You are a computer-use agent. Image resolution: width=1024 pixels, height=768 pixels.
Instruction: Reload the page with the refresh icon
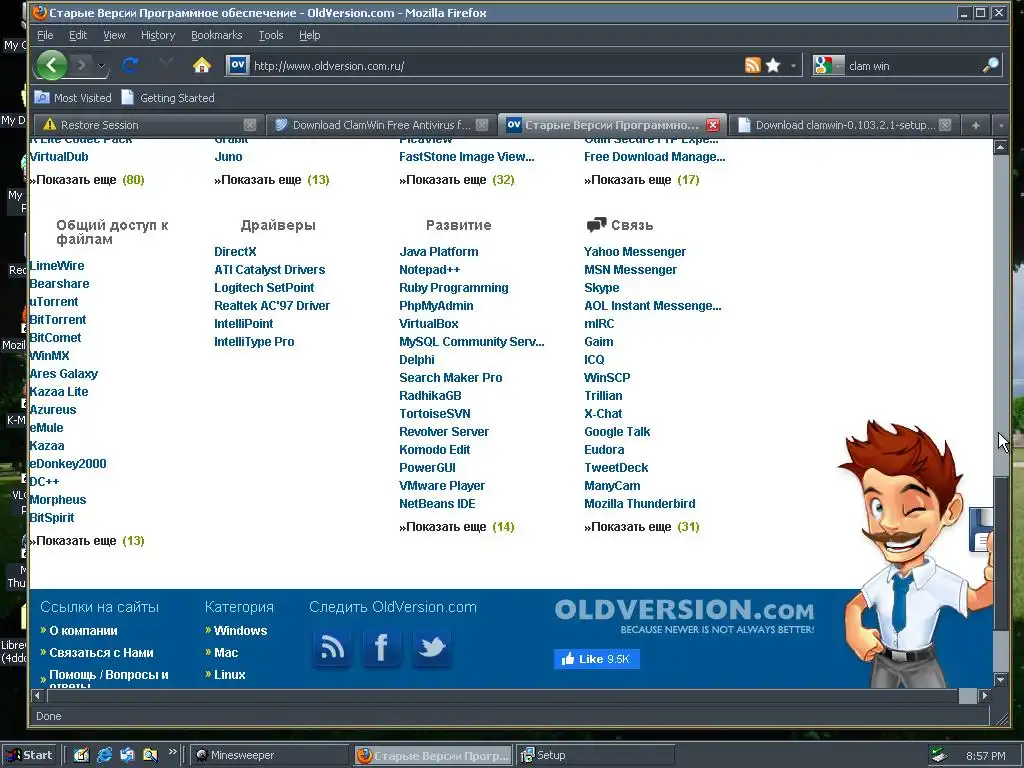[130, 65]
